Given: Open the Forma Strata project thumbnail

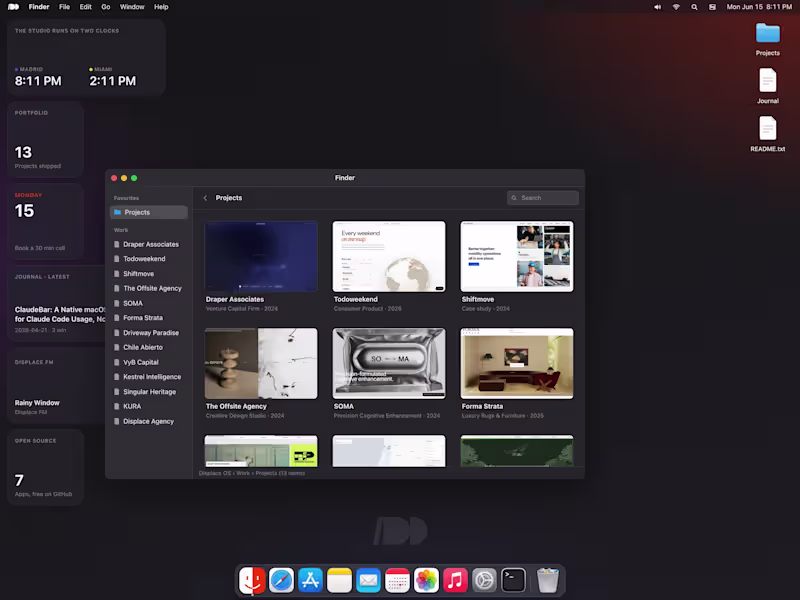Looking at the screenshot, I should point(517,363).
